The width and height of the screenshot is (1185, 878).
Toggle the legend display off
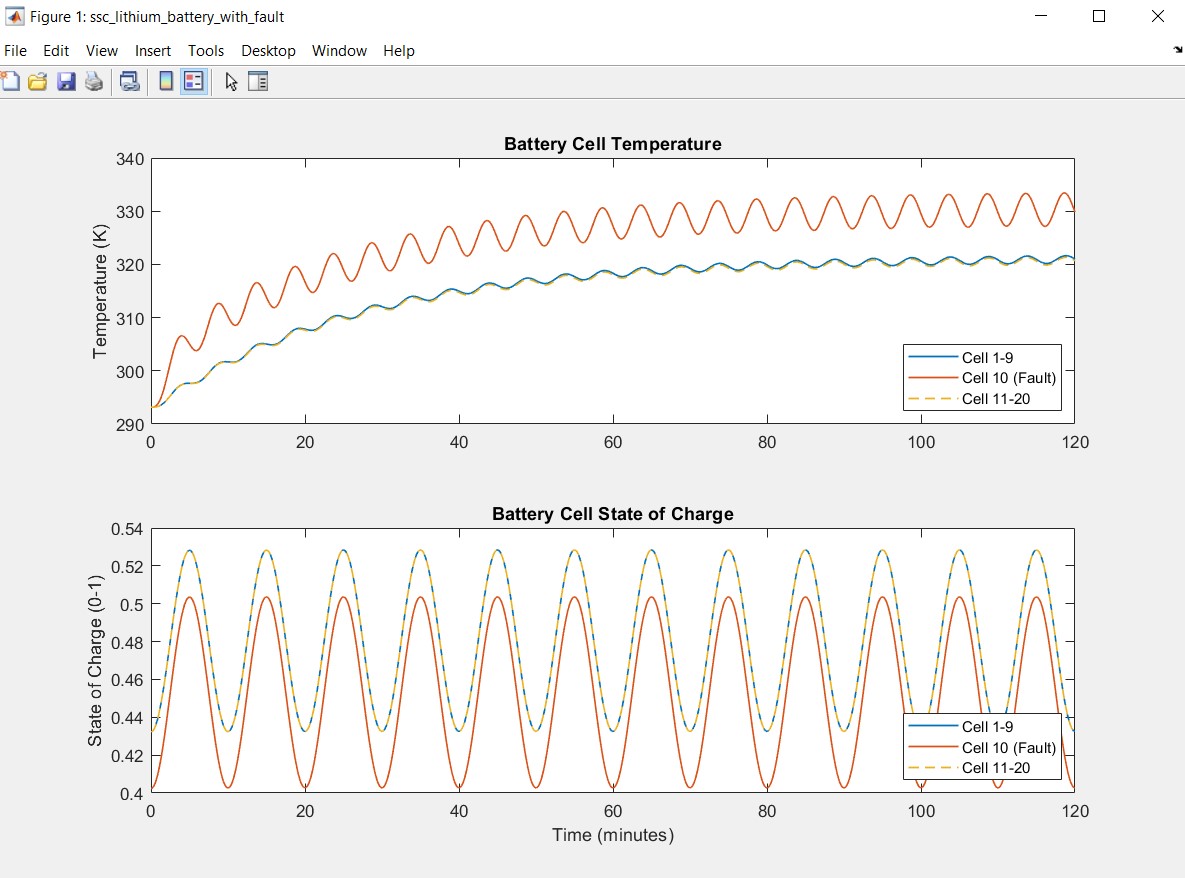192,81
